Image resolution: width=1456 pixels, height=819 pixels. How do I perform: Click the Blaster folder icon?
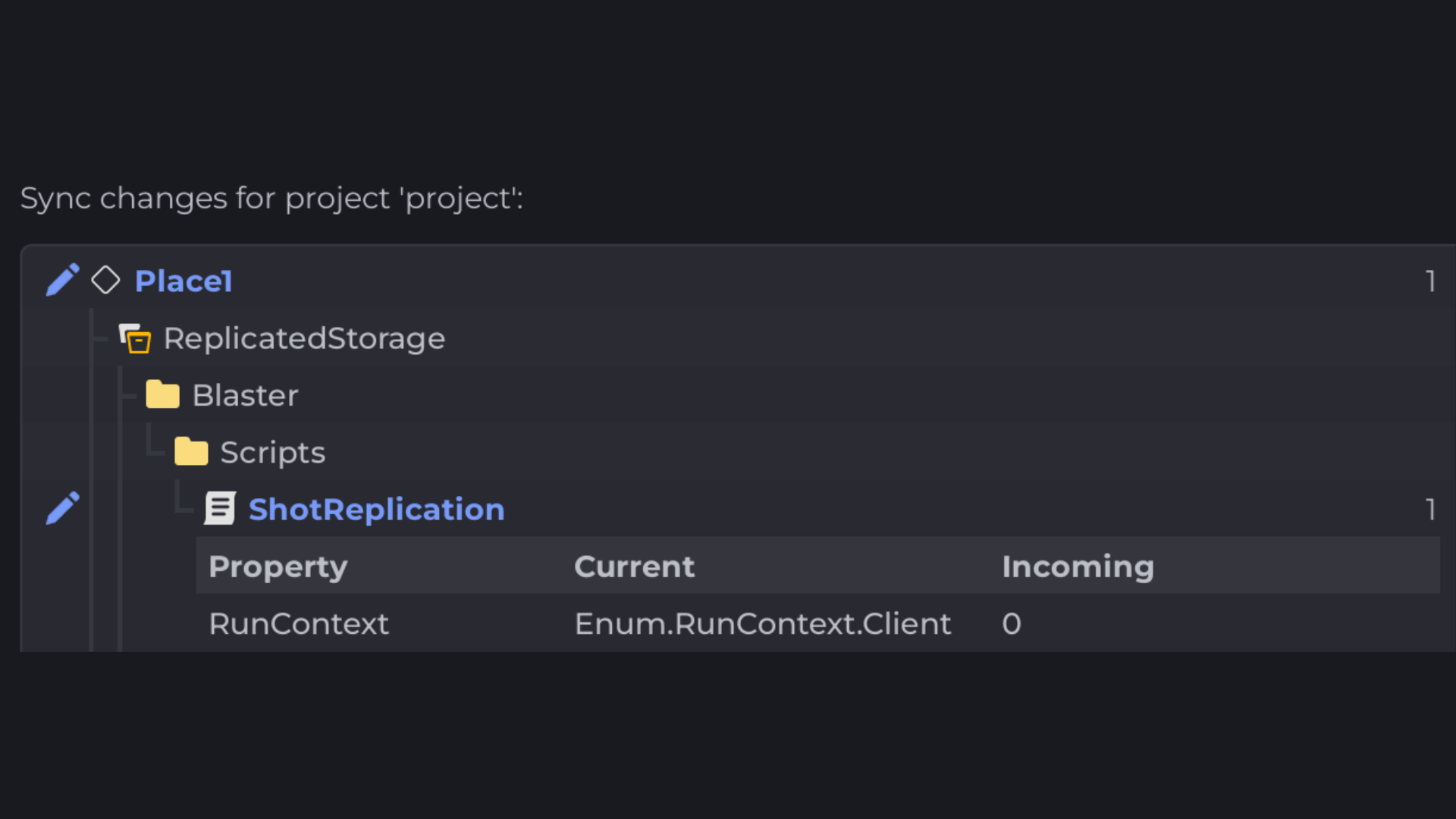(x=162, y=395)
